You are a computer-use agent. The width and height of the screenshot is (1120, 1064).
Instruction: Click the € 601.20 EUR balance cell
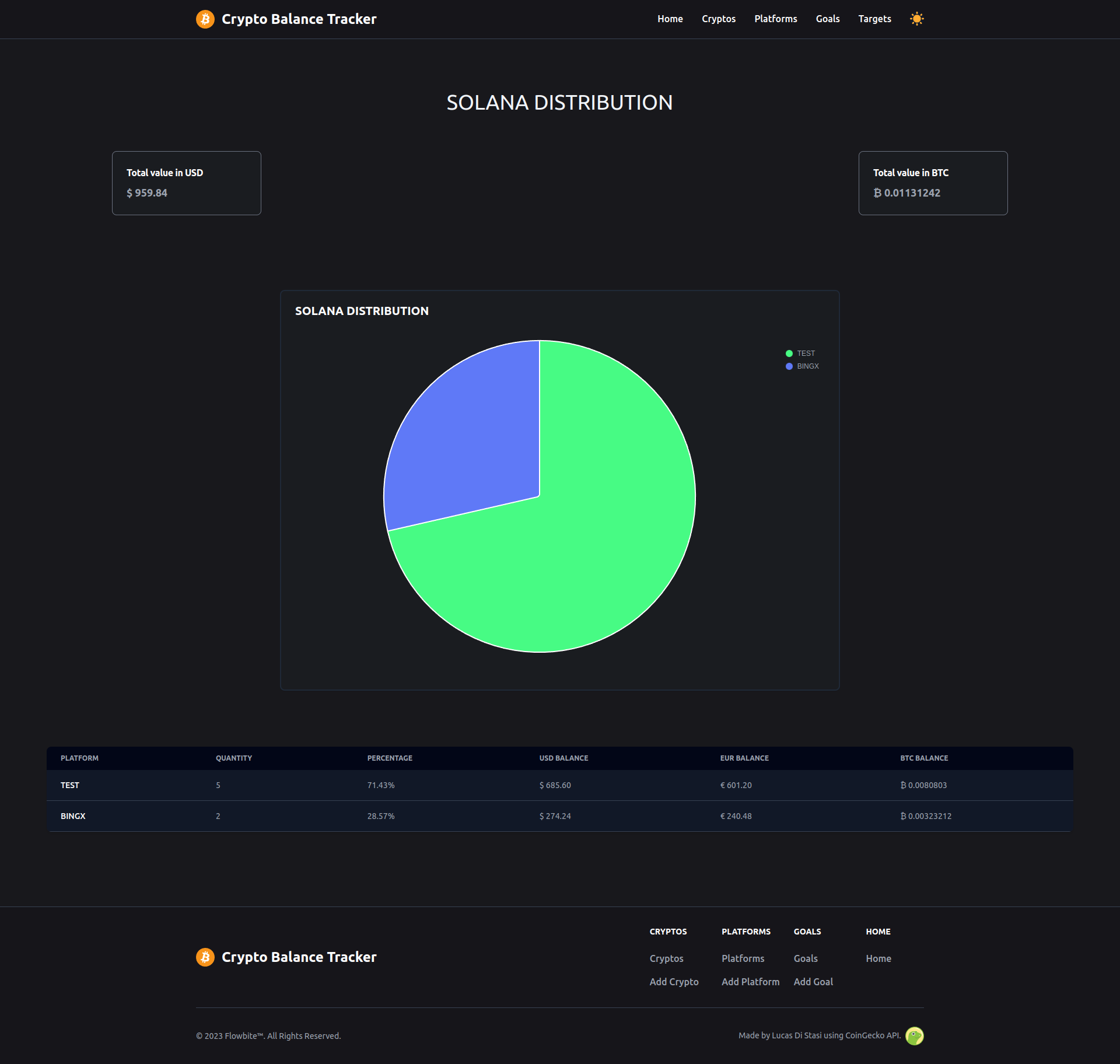point(736,785)
